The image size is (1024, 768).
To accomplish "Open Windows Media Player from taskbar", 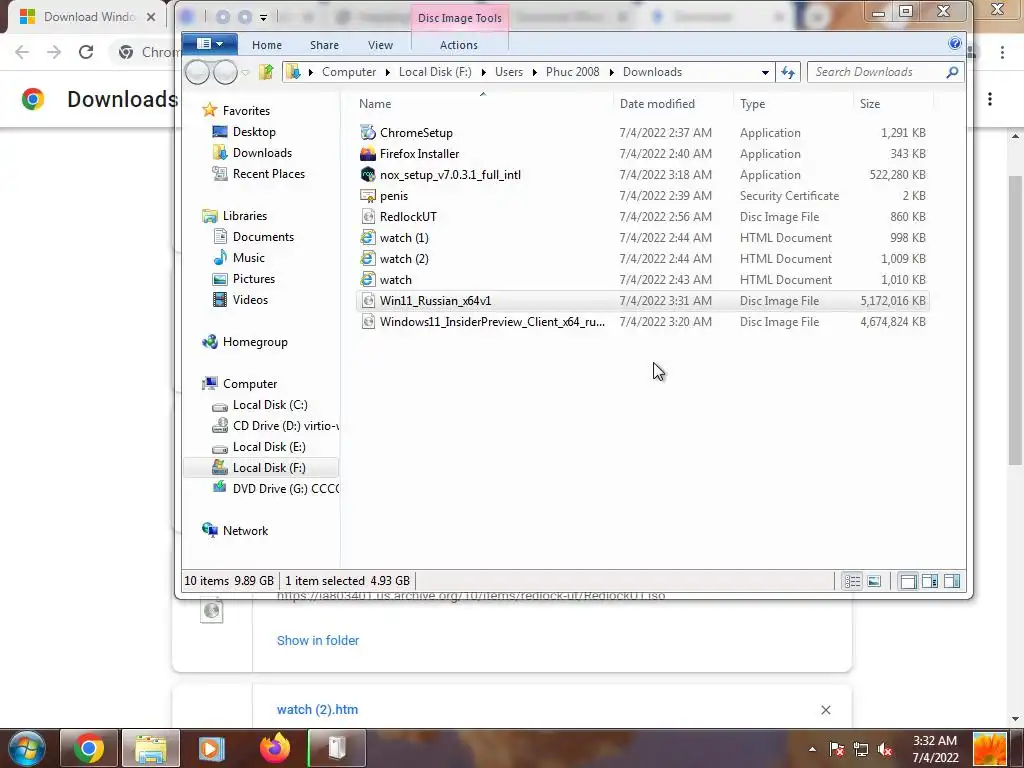I will pyautogui.click(x=211, y=748).
